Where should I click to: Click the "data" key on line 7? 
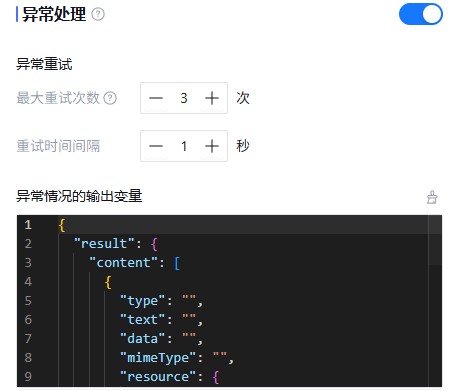click(142, 339)
